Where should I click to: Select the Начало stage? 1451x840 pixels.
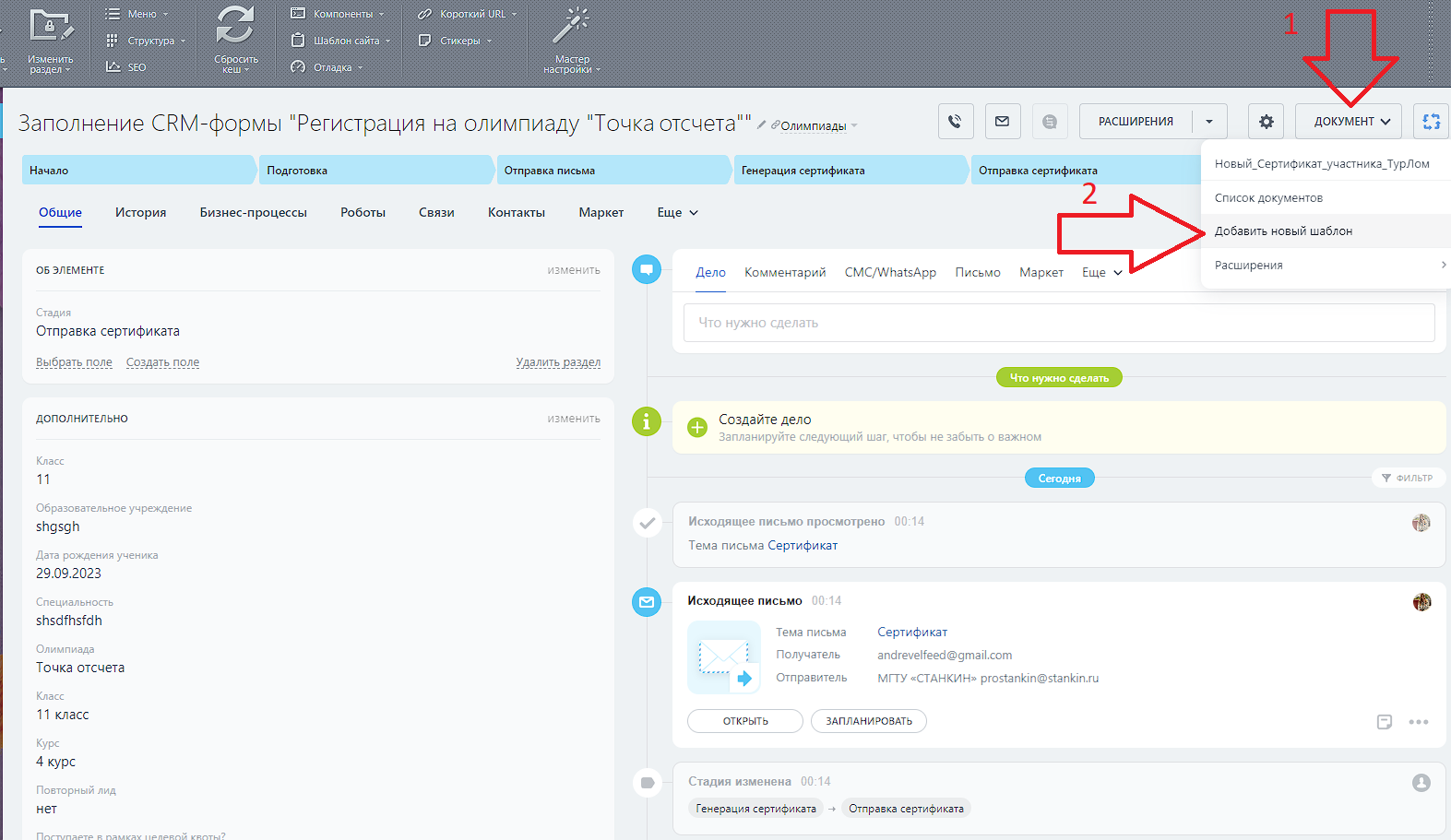pos(138,170)
